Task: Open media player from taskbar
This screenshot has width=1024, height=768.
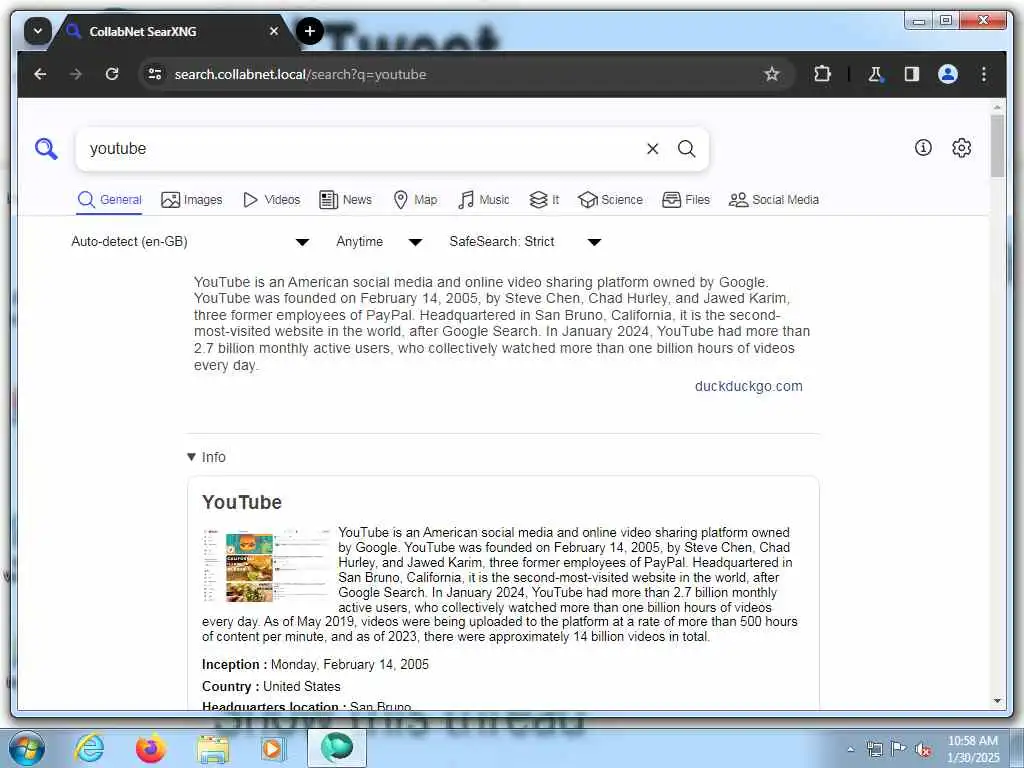Action: click(272, 748)
